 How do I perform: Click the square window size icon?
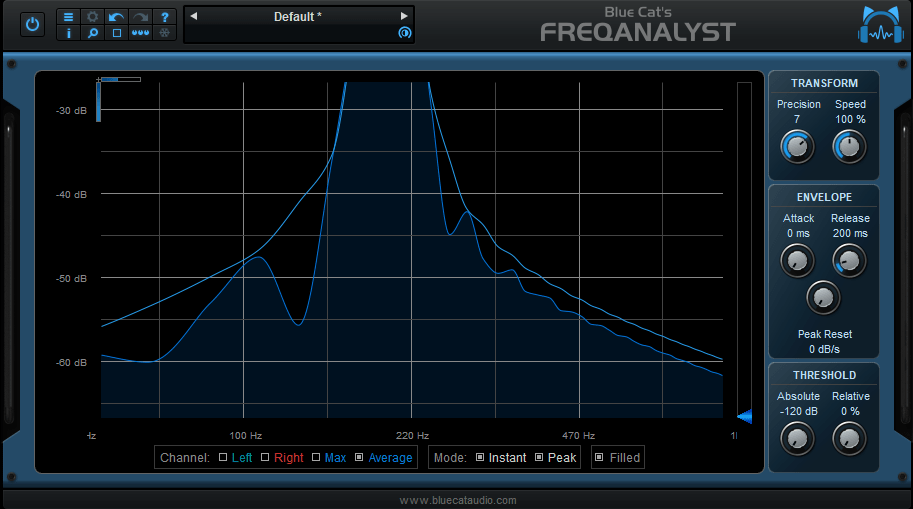(116, 33)
